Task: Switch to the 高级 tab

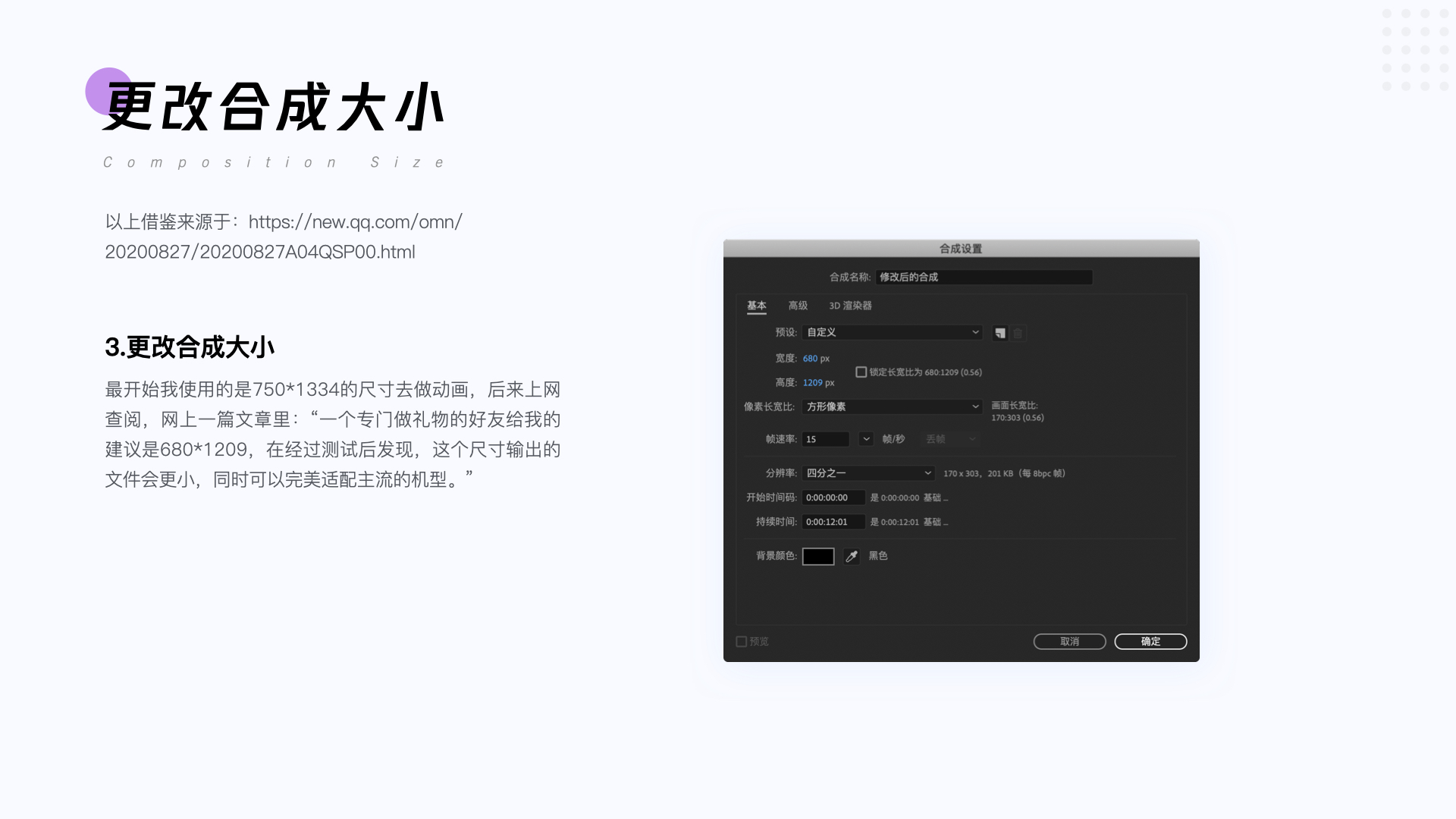Action: (x=798, y=306)
